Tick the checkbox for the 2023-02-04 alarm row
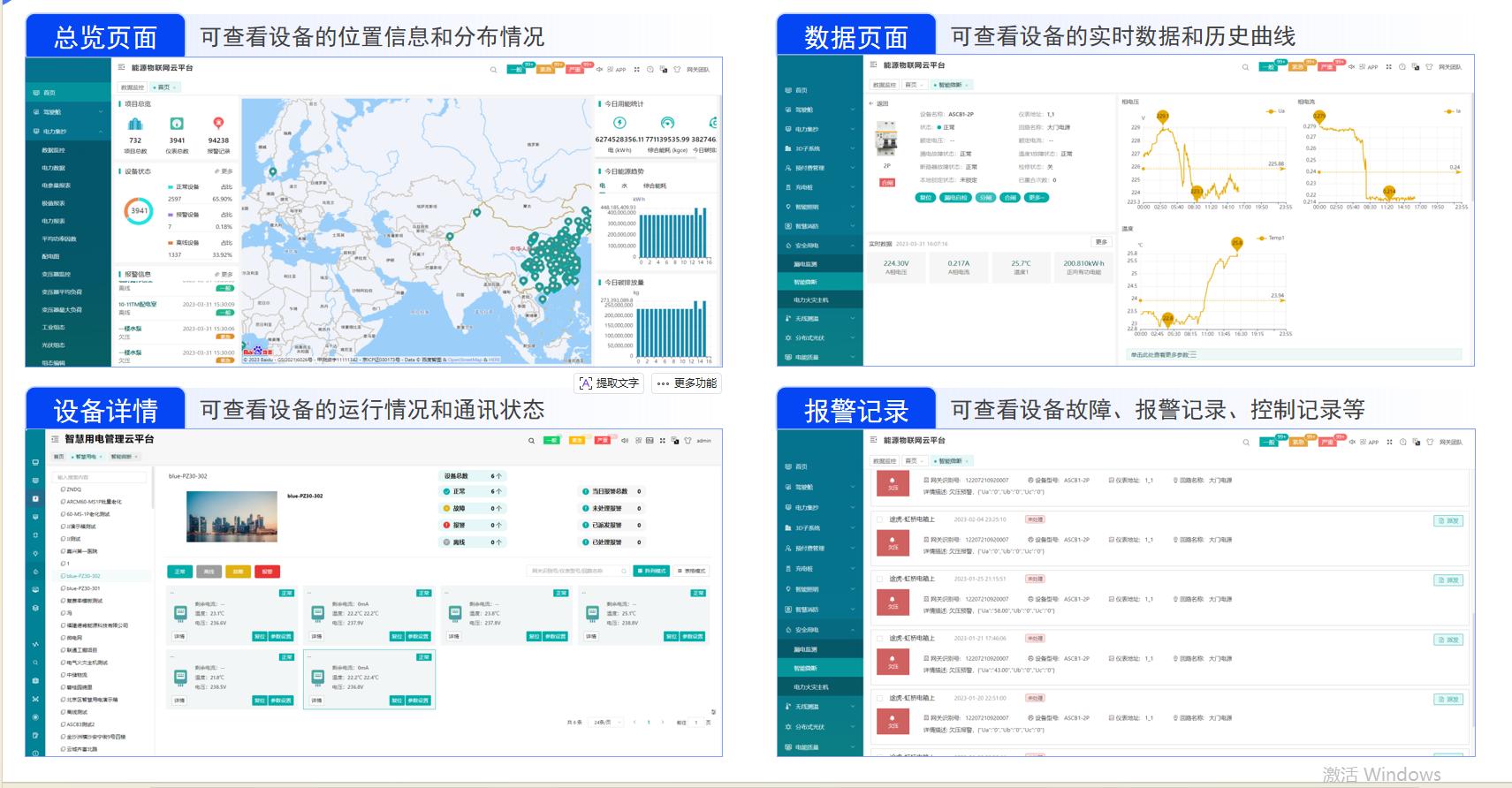Image resolution: width=1512 pixels, height=788 pixels. [x=879, y=519]
